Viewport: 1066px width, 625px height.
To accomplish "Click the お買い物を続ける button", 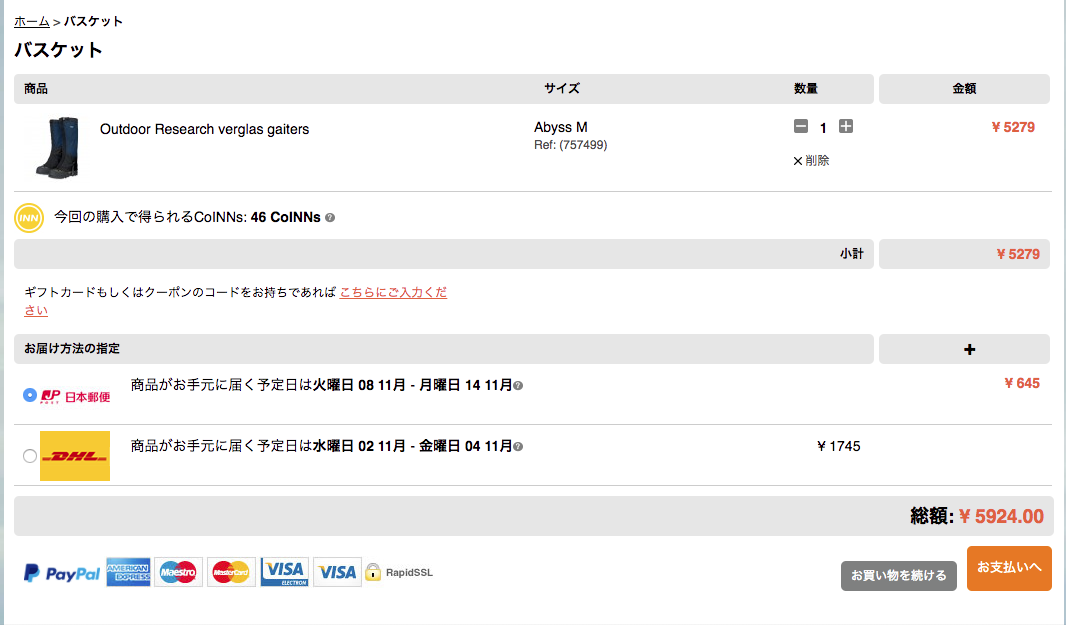I will pos(898,575).
